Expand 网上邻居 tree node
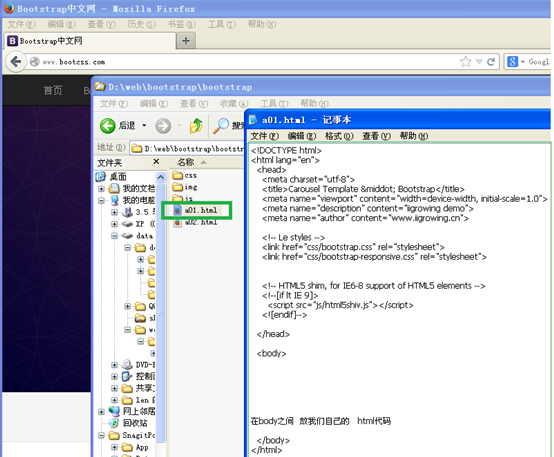Screen dimensions: 554x457 101,411
